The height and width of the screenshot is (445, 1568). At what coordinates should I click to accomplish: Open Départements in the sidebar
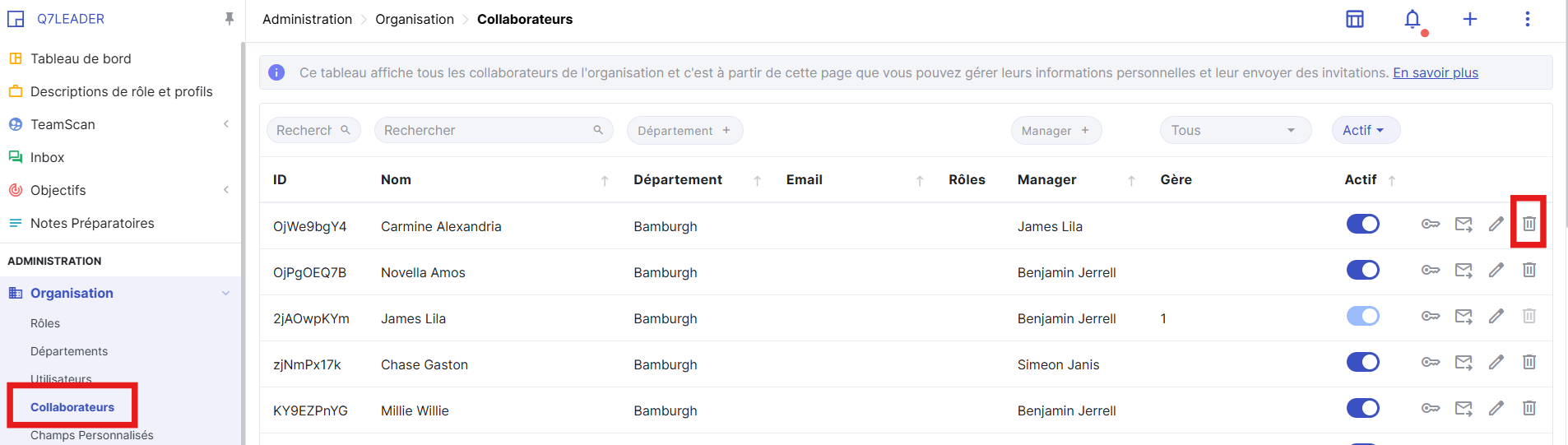(x=69, y=351)
